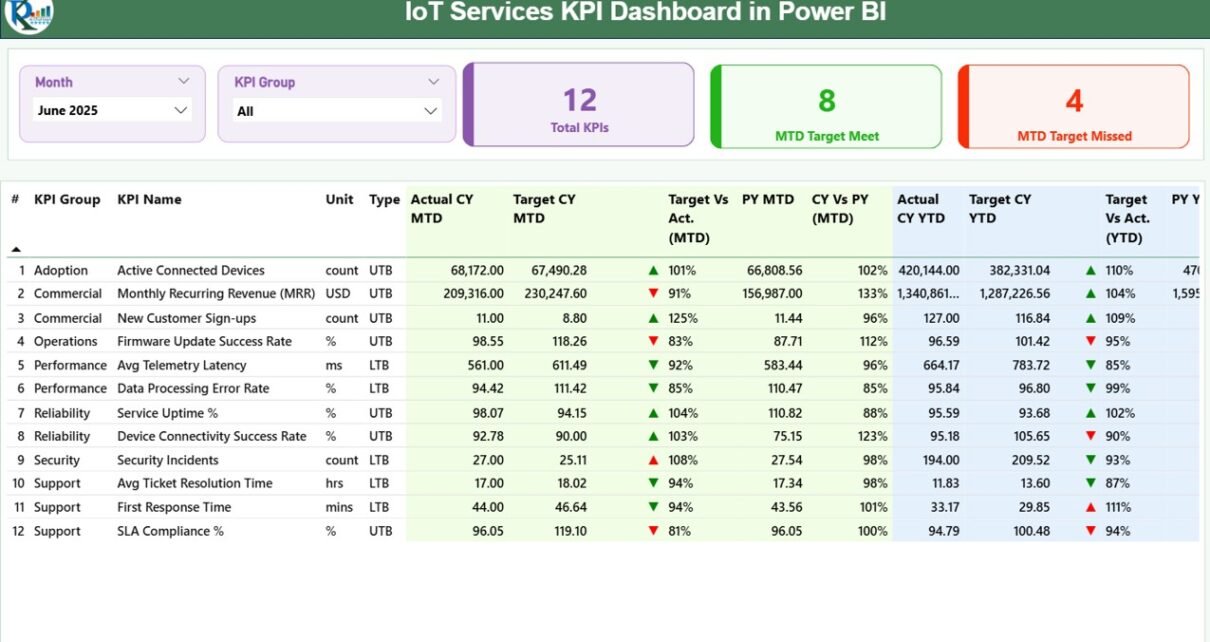Click the dashboard logo icon in header
This screenshot has width=1210, height=642.
pyautogui.click(x=28, y=14)
